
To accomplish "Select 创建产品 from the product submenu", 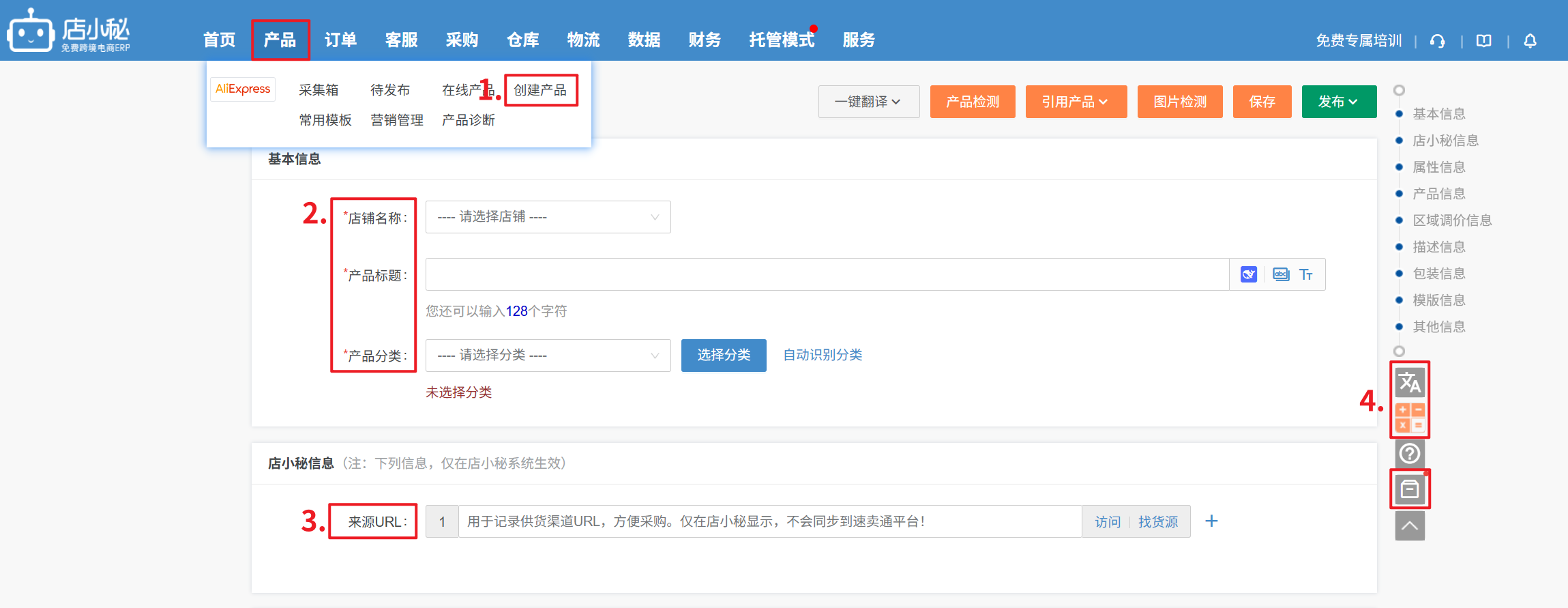I will point(540,90).
